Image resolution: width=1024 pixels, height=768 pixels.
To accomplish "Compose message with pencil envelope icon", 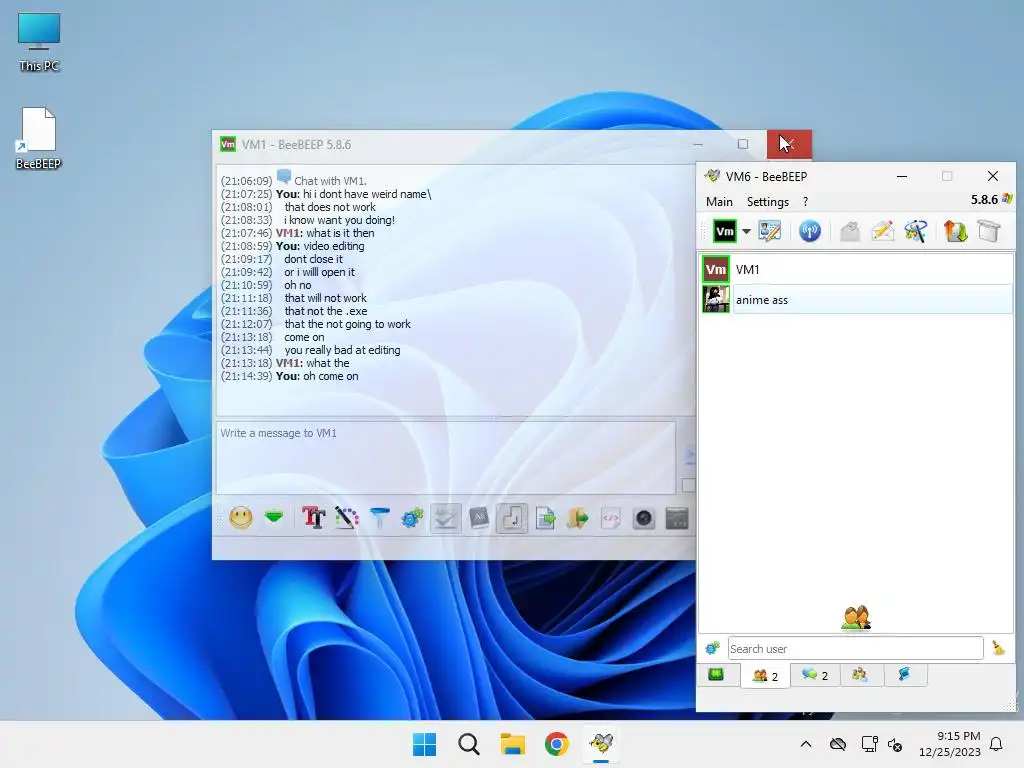I will click(882, 231).
